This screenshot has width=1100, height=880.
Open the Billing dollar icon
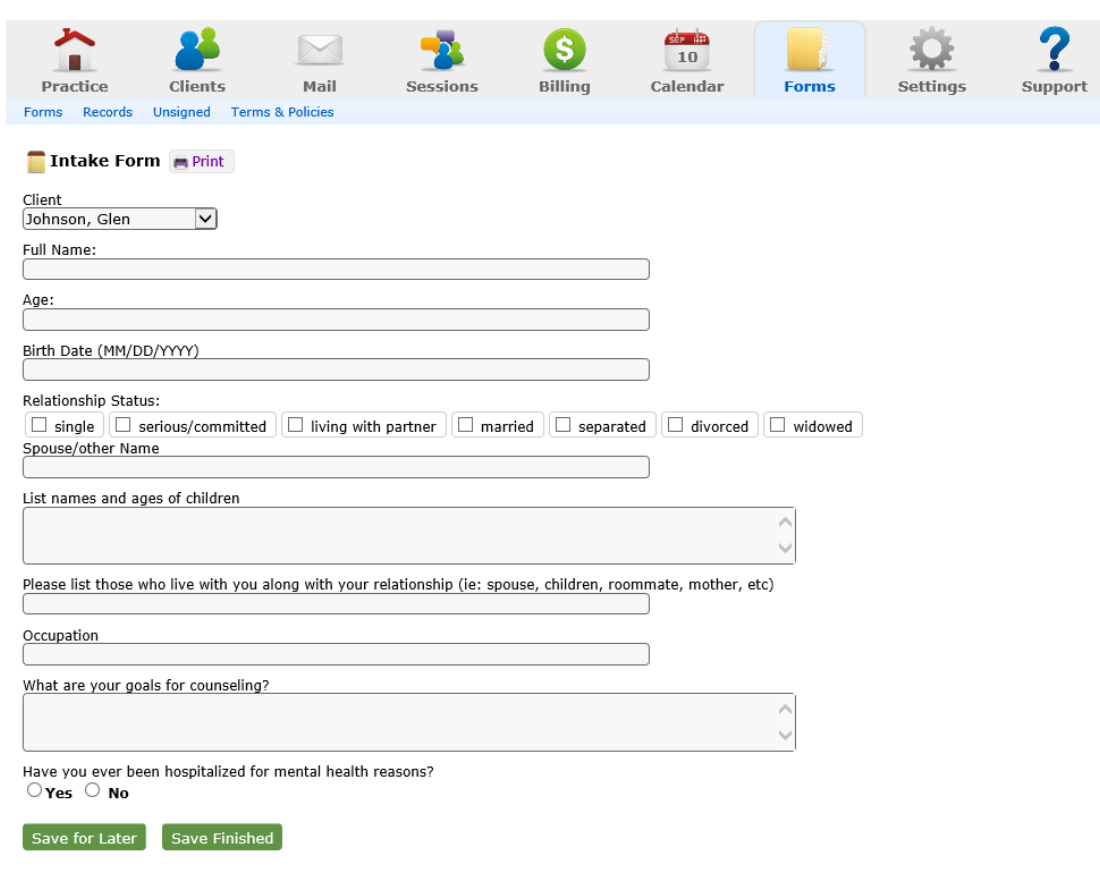(565, 49)
